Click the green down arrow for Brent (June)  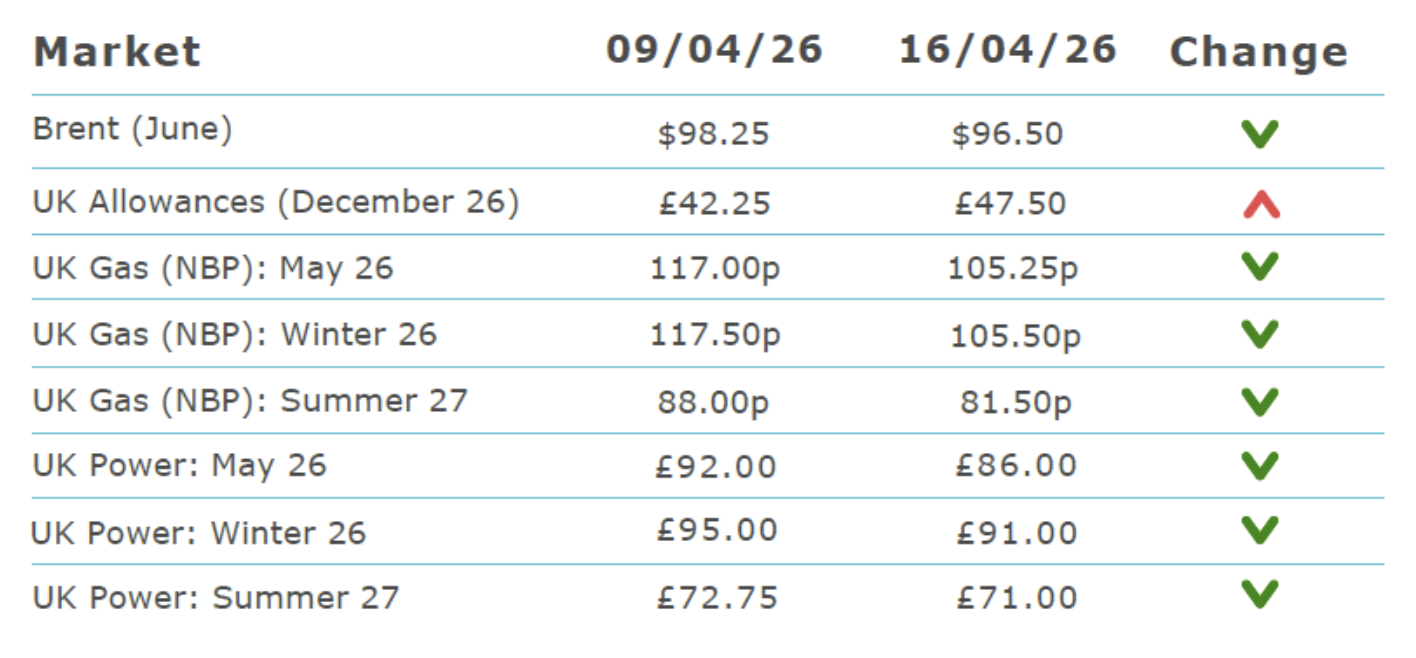click(1260, 133)
